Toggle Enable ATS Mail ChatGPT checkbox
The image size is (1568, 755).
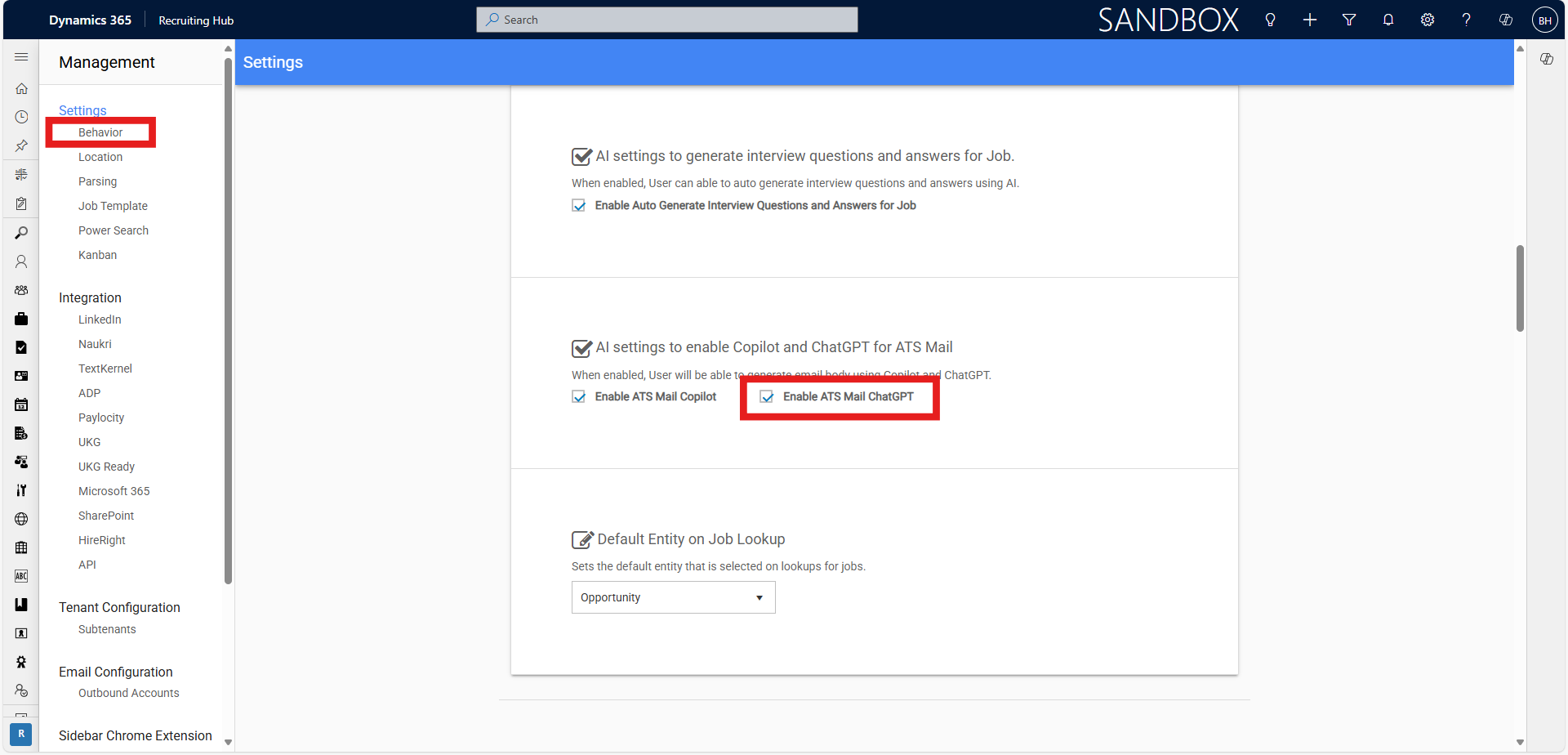767,397
